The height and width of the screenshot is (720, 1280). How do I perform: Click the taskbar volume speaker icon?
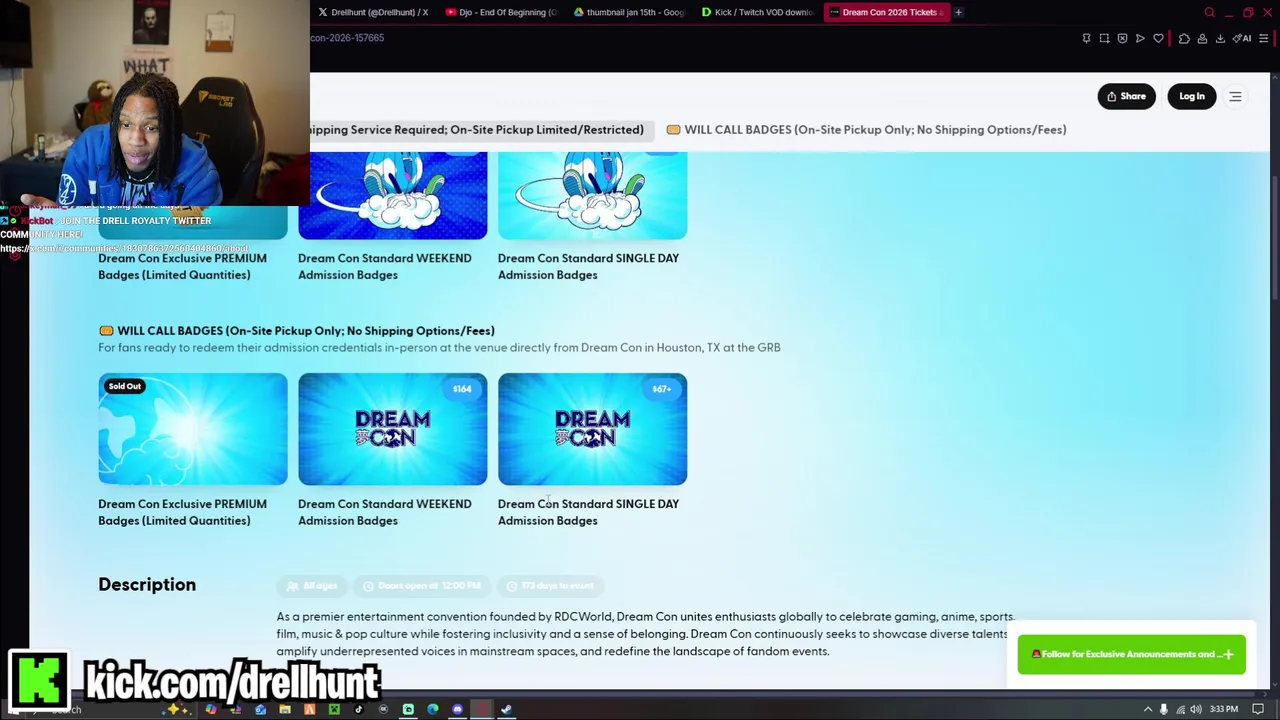(x=1196, y=709)
